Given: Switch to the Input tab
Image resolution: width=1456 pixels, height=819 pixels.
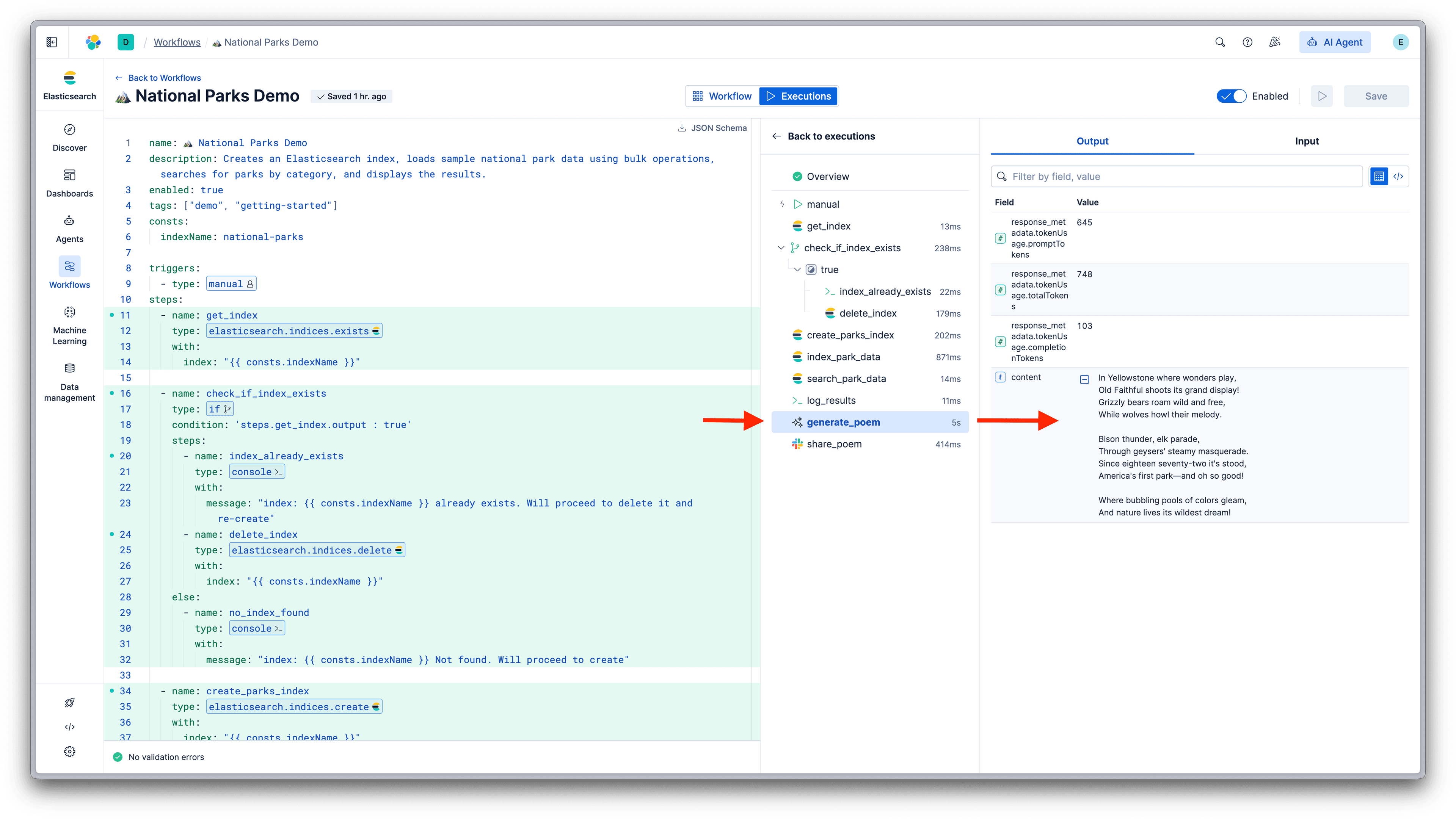Looking at the screenshot, I should click(x=1307, y=141).
